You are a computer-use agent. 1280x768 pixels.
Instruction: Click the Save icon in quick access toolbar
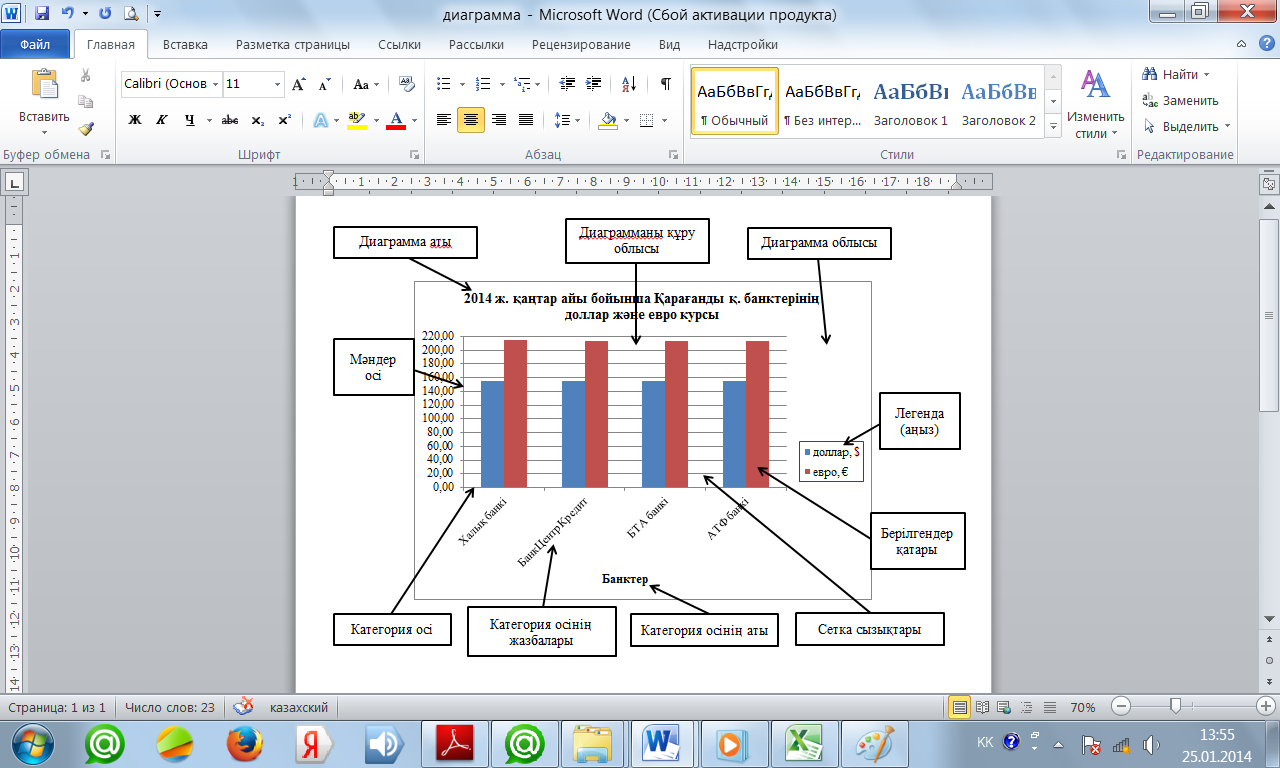tap(41, 14)
